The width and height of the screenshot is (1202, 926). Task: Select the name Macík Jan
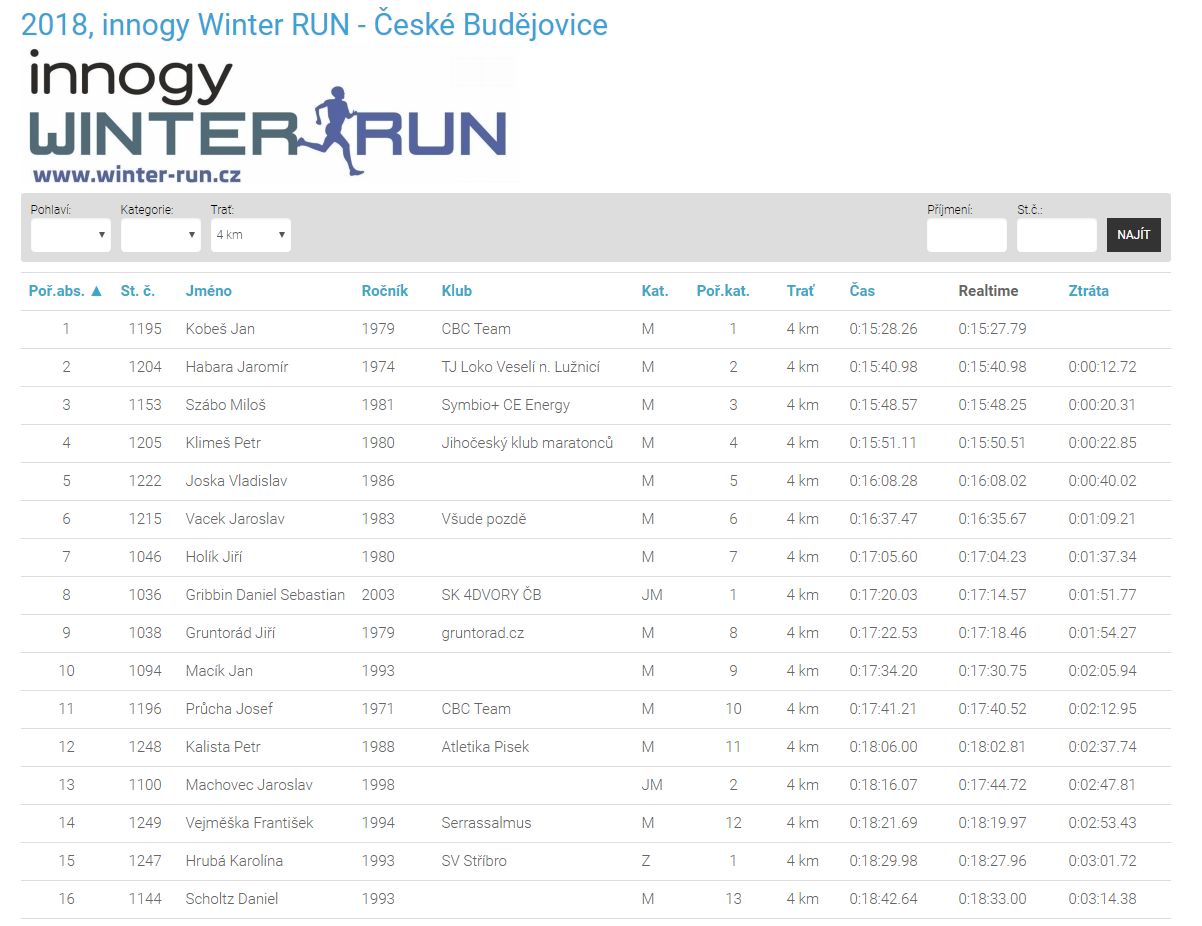(x=220, y=671)
